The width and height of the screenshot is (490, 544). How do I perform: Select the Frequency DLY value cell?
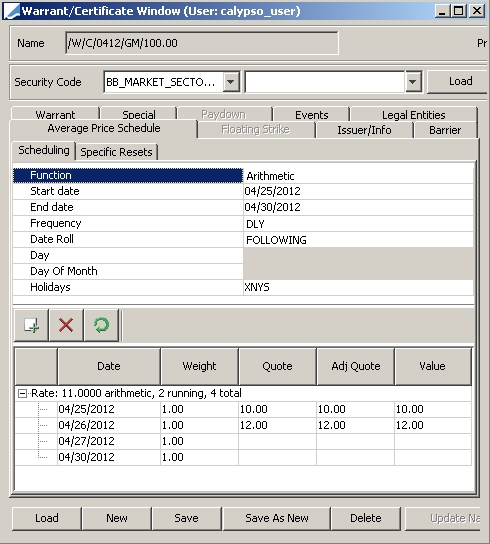(358, 224)
